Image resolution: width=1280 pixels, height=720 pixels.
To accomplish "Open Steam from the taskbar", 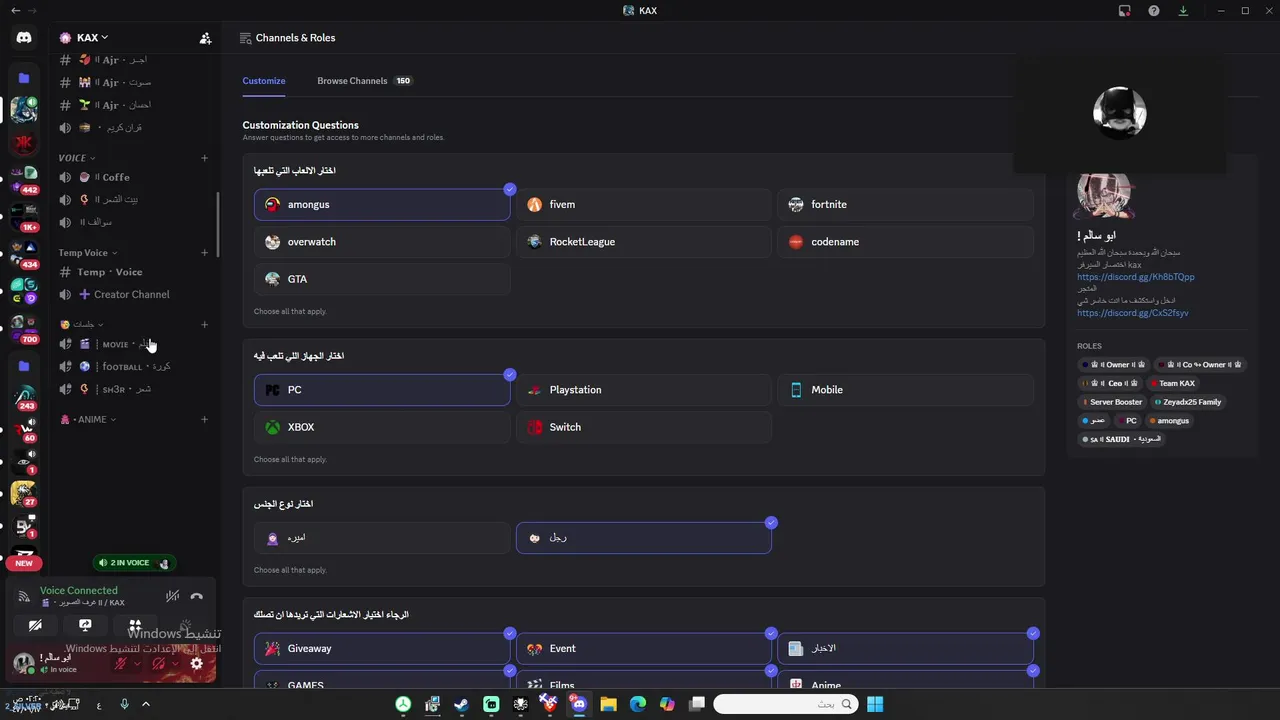I will click(461, 704).
